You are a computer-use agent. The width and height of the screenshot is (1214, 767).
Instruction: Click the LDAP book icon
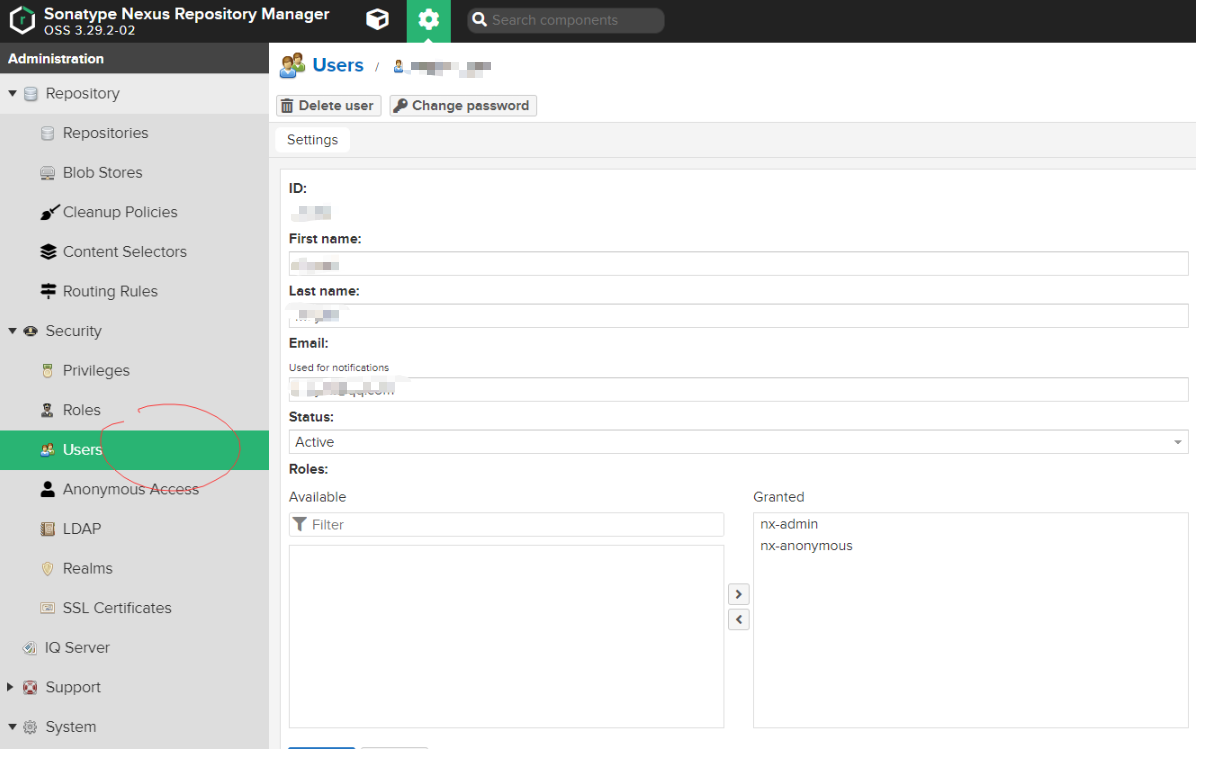(x=47, y=529)
